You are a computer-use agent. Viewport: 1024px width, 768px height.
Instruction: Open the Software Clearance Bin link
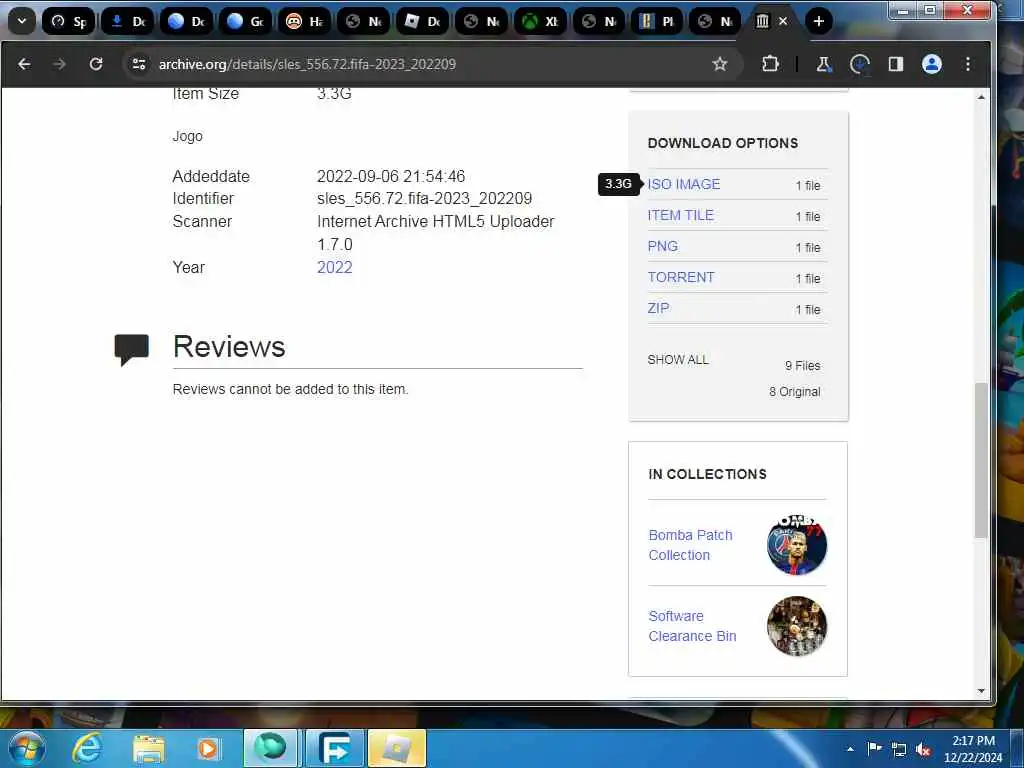(692, 626)
